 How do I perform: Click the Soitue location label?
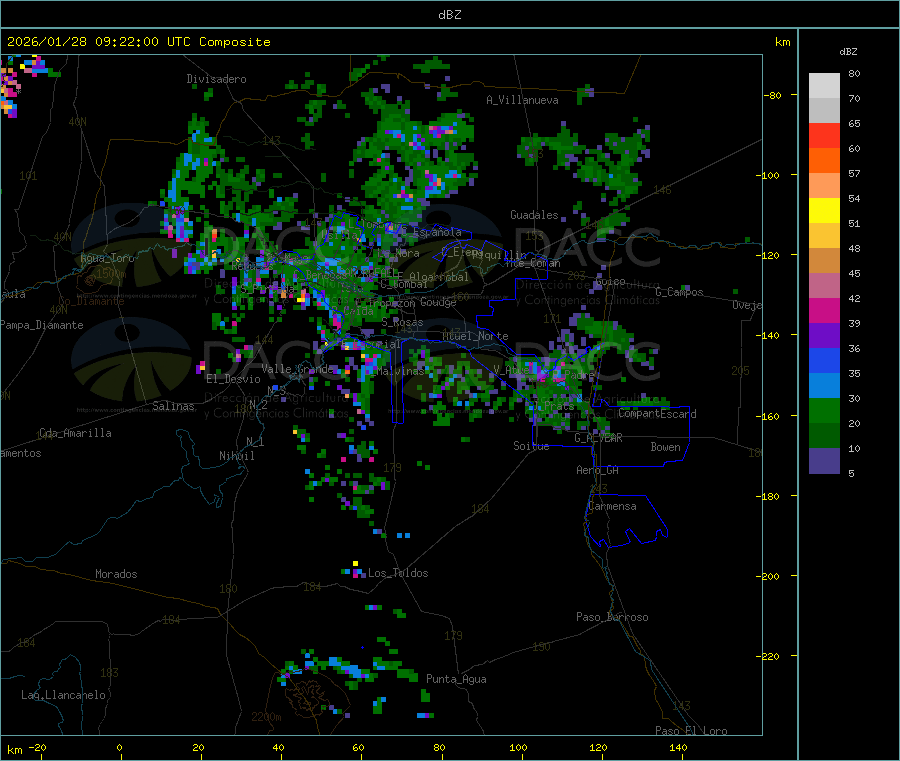(531, 446)
